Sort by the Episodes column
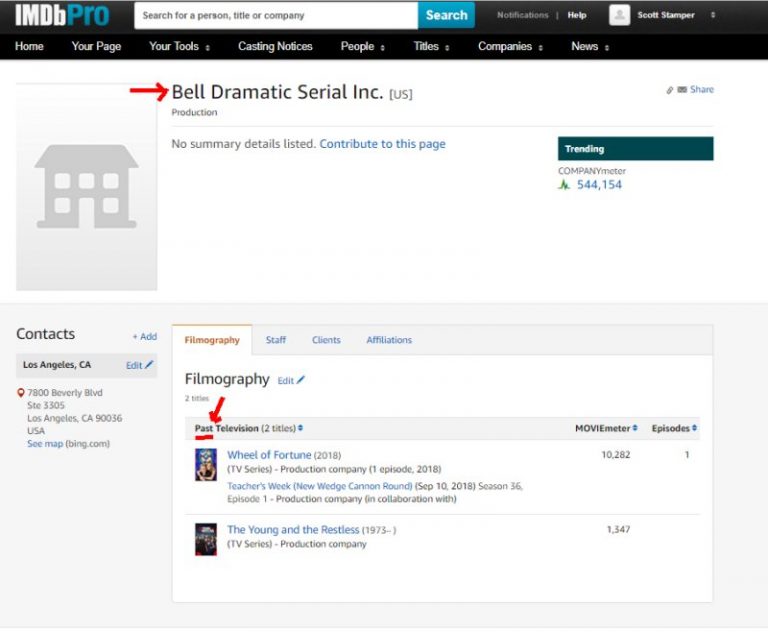Image resolution: width=768 pixels, height=632 pixels. pyautogui.click(x=674, y=429)
